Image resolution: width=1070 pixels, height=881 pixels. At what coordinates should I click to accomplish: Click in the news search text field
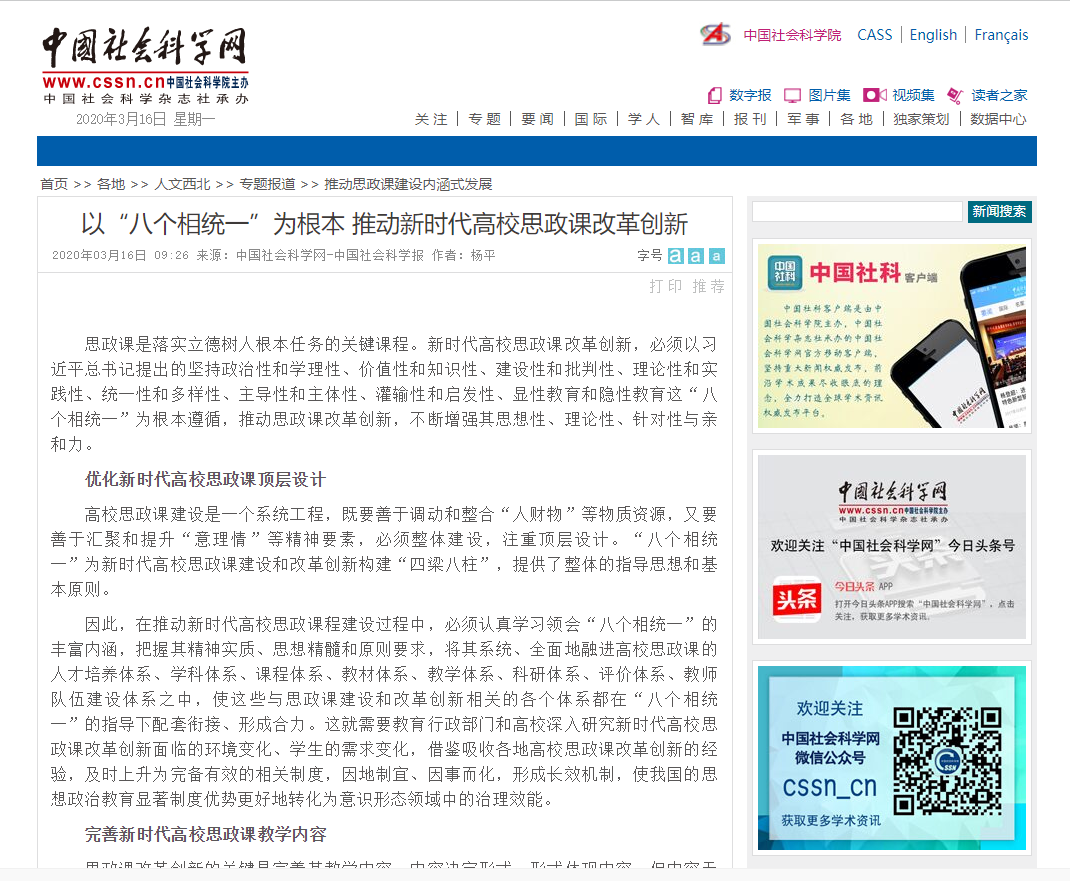tap(857, 212)
